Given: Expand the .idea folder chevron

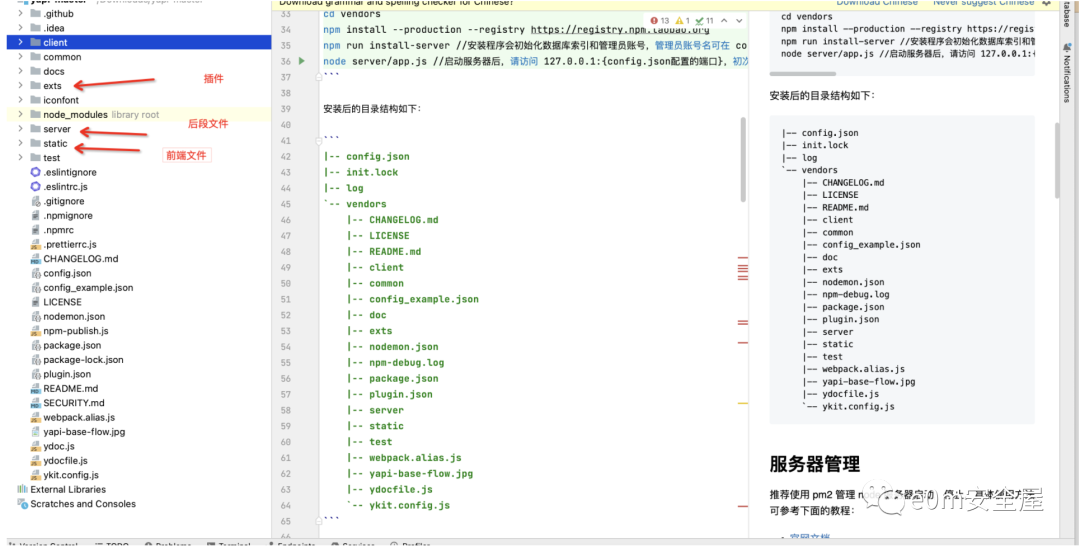Looking at the screenshot, I should [x=21, y=28].
